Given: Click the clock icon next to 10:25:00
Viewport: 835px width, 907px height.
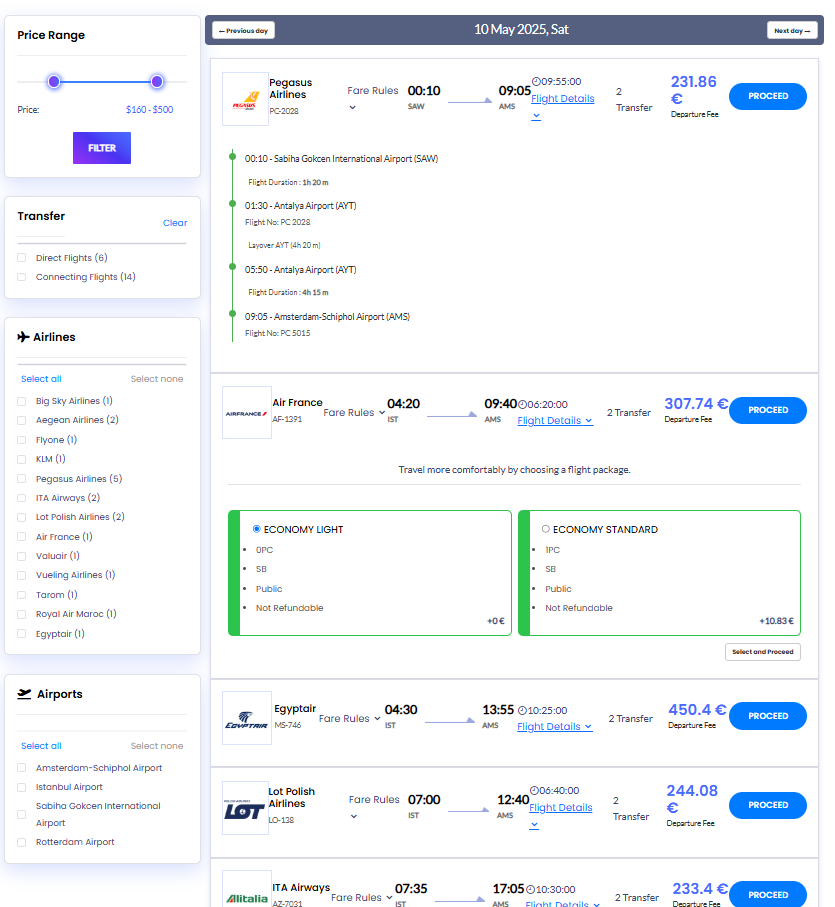Looking at the screenshot, I should (x=522, y=710).
